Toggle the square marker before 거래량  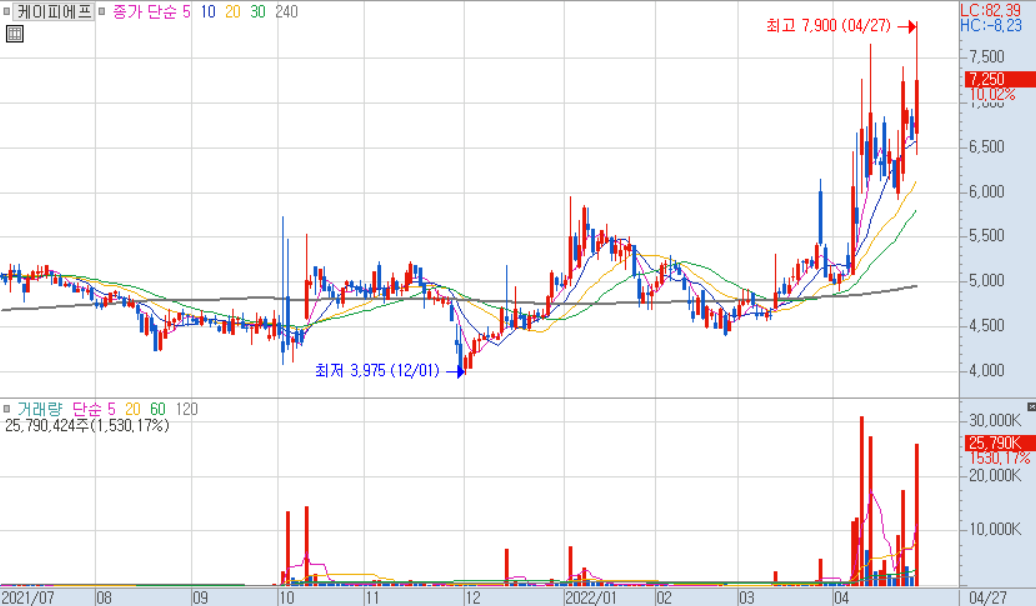click(x=7, y=409)
